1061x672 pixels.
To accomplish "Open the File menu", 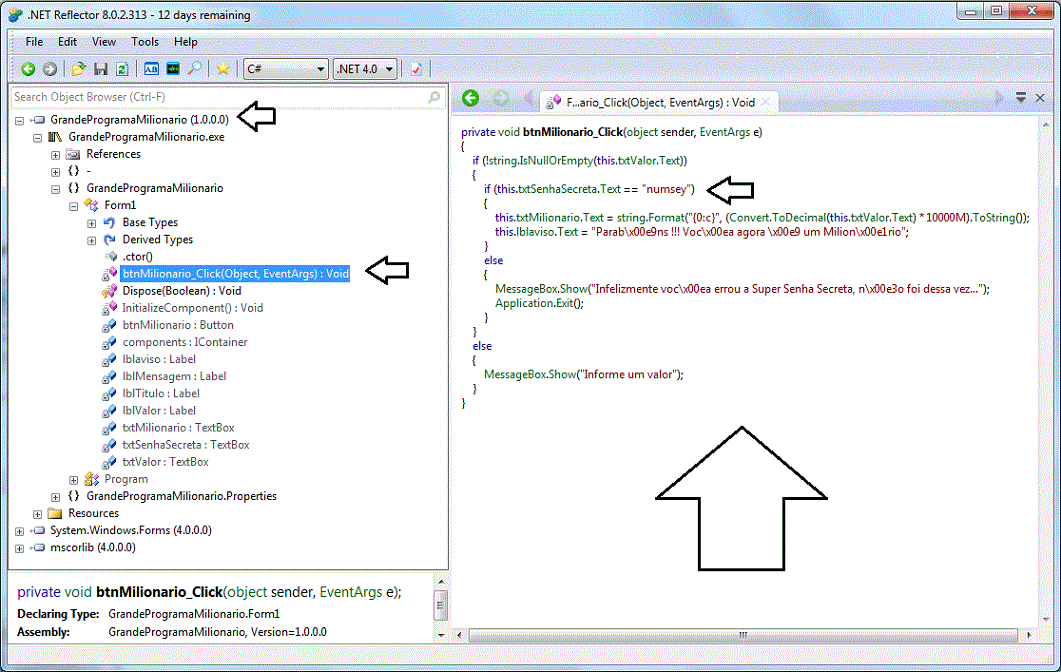I will click(x=34, y=41).
